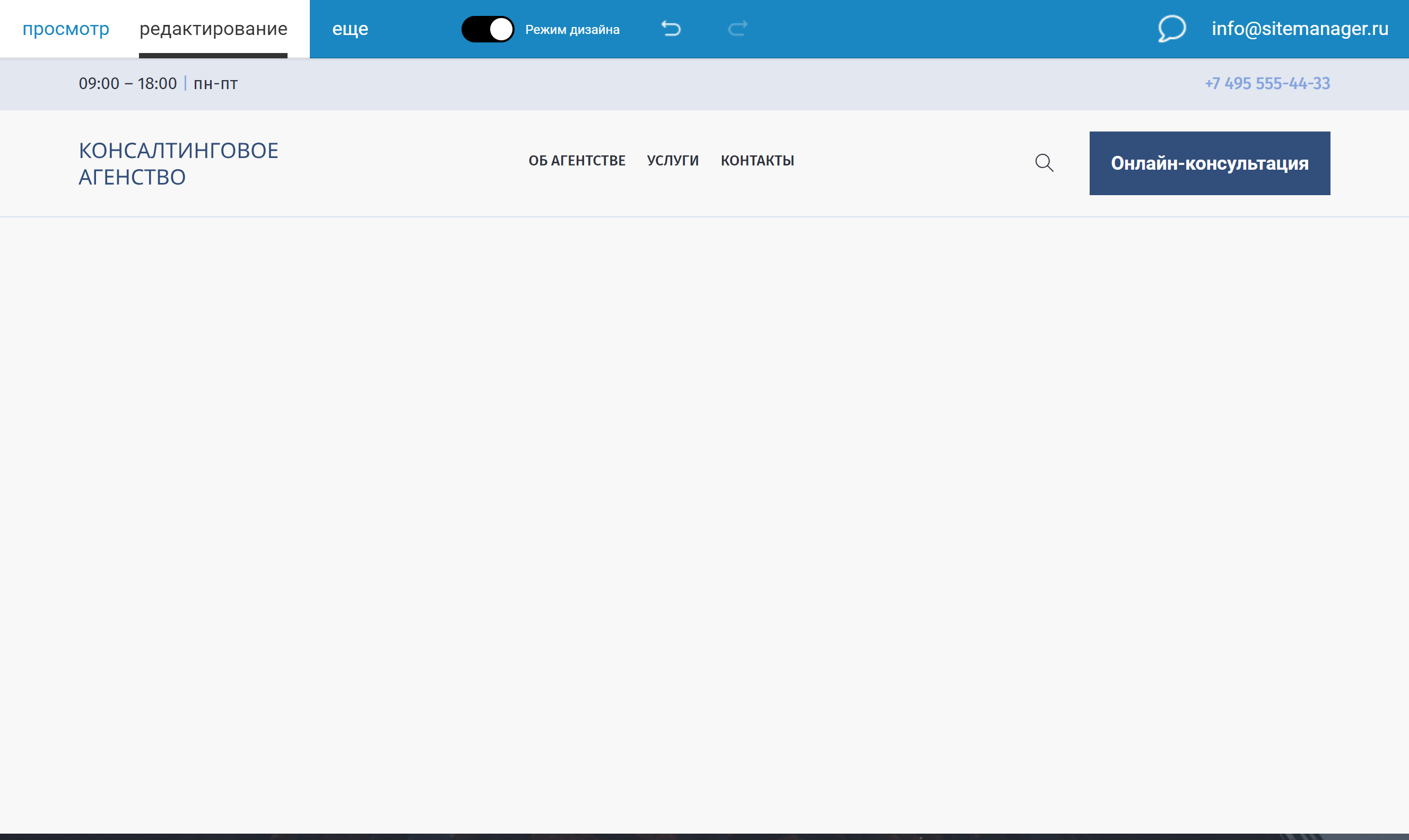Redo with the right curved arrow icon

737,28
